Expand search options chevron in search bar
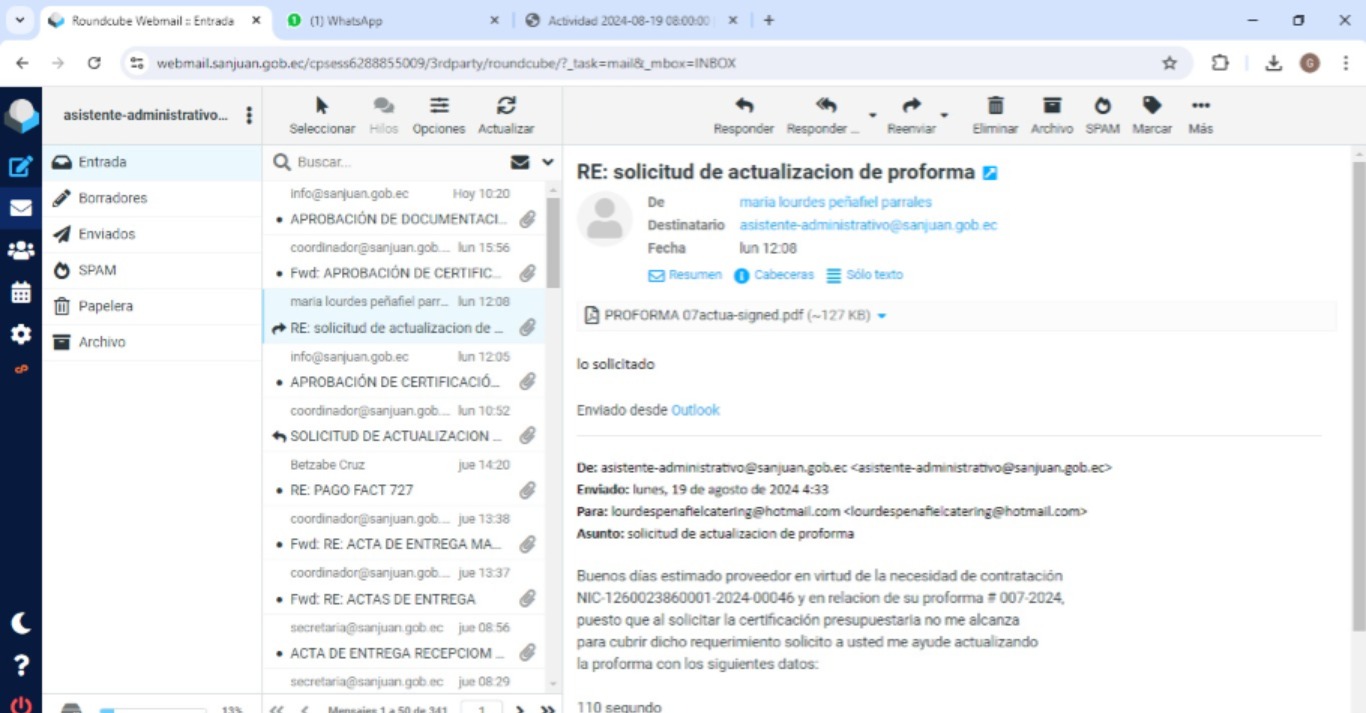Screen dimensions: 1366x713 (x=548, y=162)
